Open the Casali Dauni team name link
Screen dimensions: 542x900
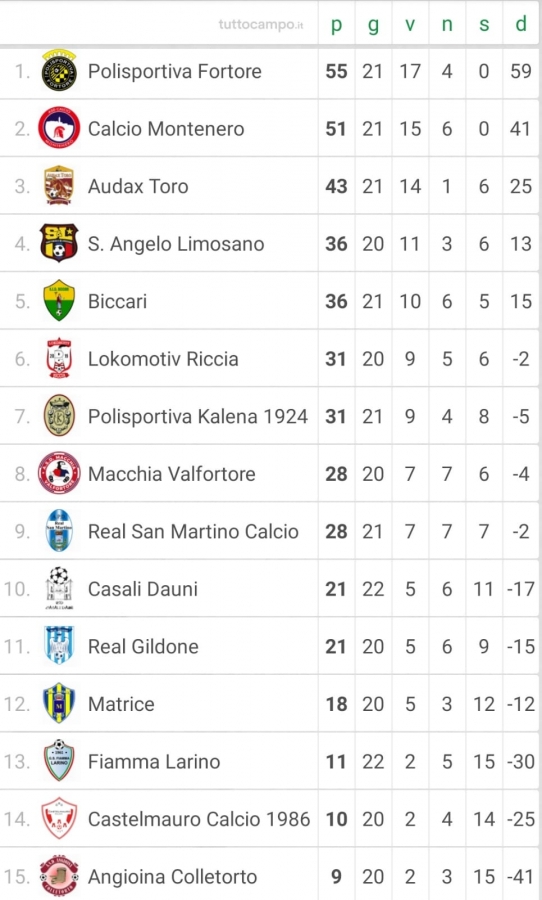pyautogui.click(x=143, y=589)
